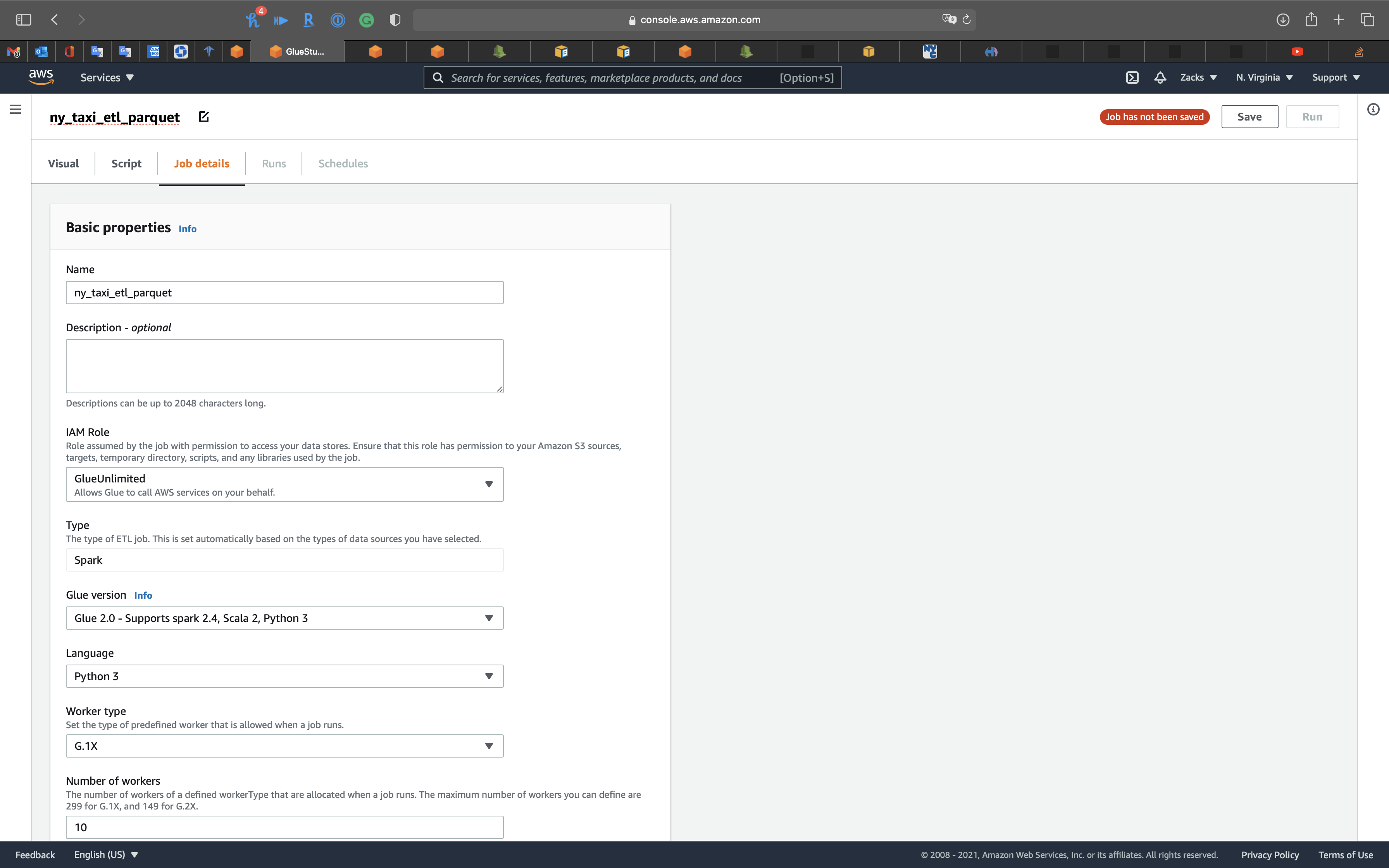1389x868 pixels.
Task: Open the Language Python 3 dropdown
Action: coord(285,676)
